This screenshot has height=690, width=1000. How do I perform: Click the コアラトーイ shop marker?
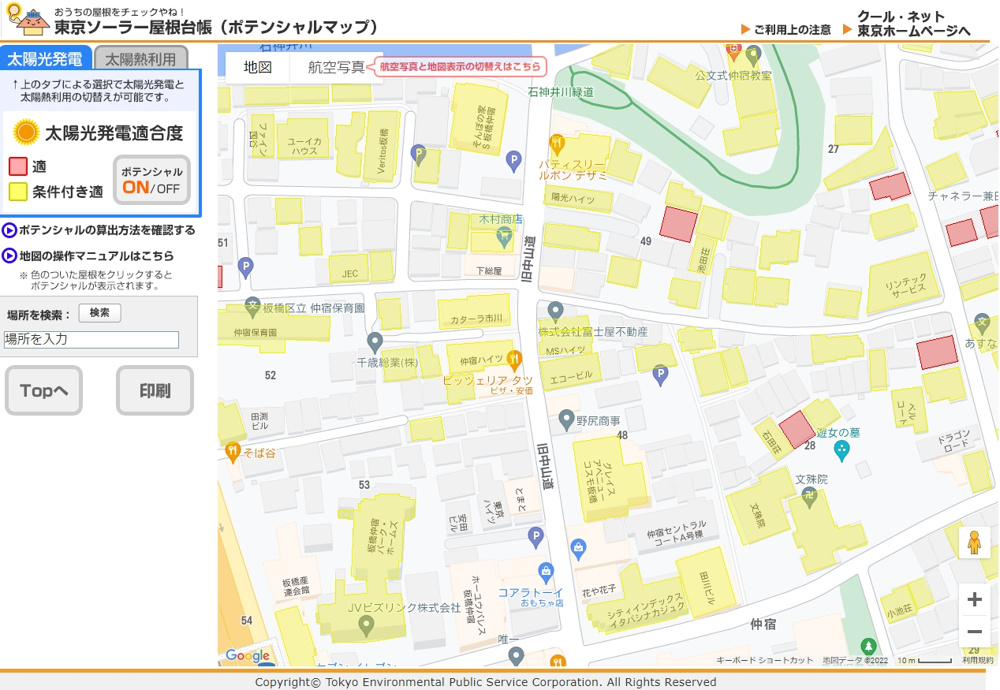(x=546, y=573)
